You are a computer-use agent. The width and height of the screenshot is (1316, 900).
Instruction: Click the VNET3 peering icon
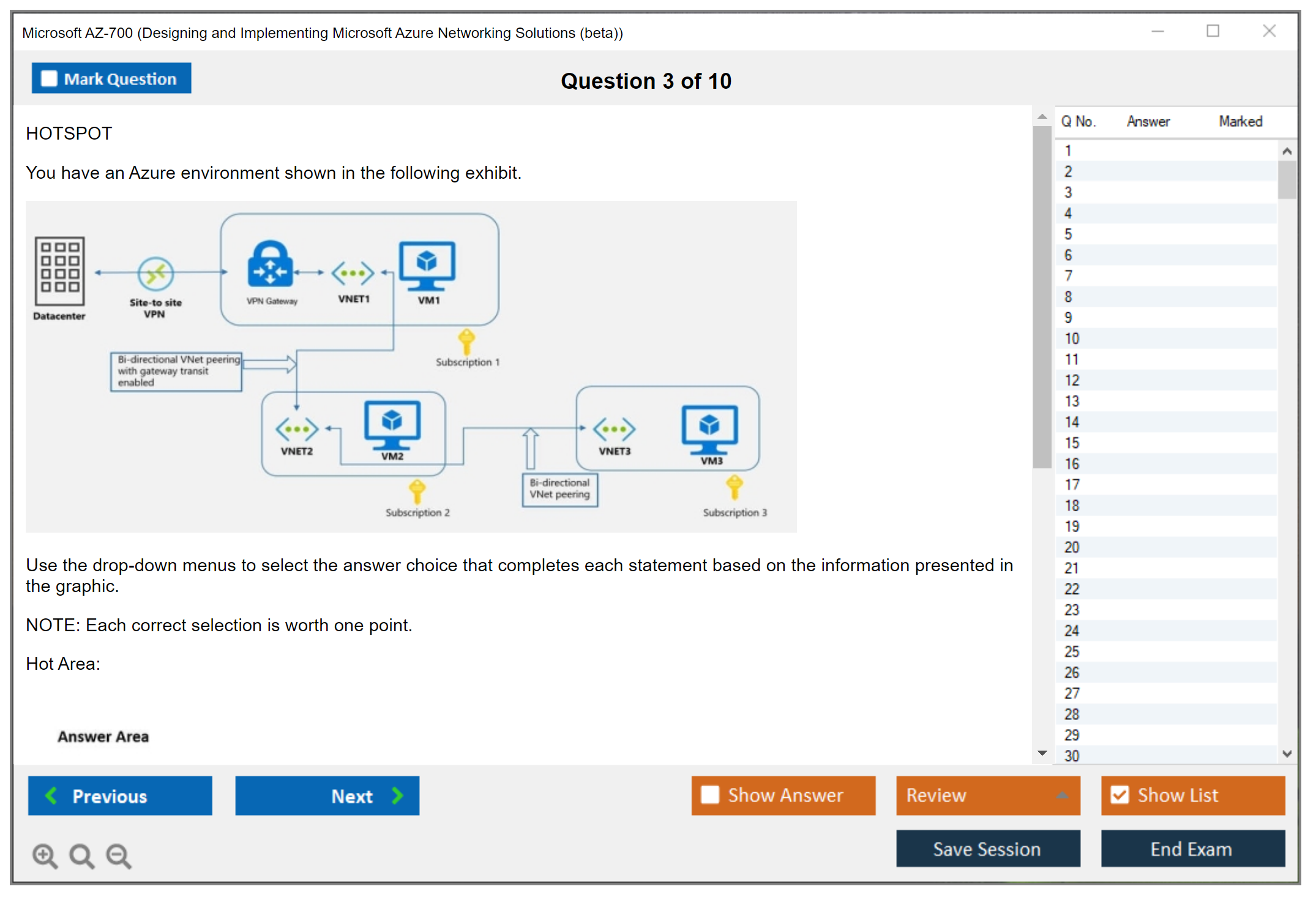pyautogui.click(x=614, y=429)
